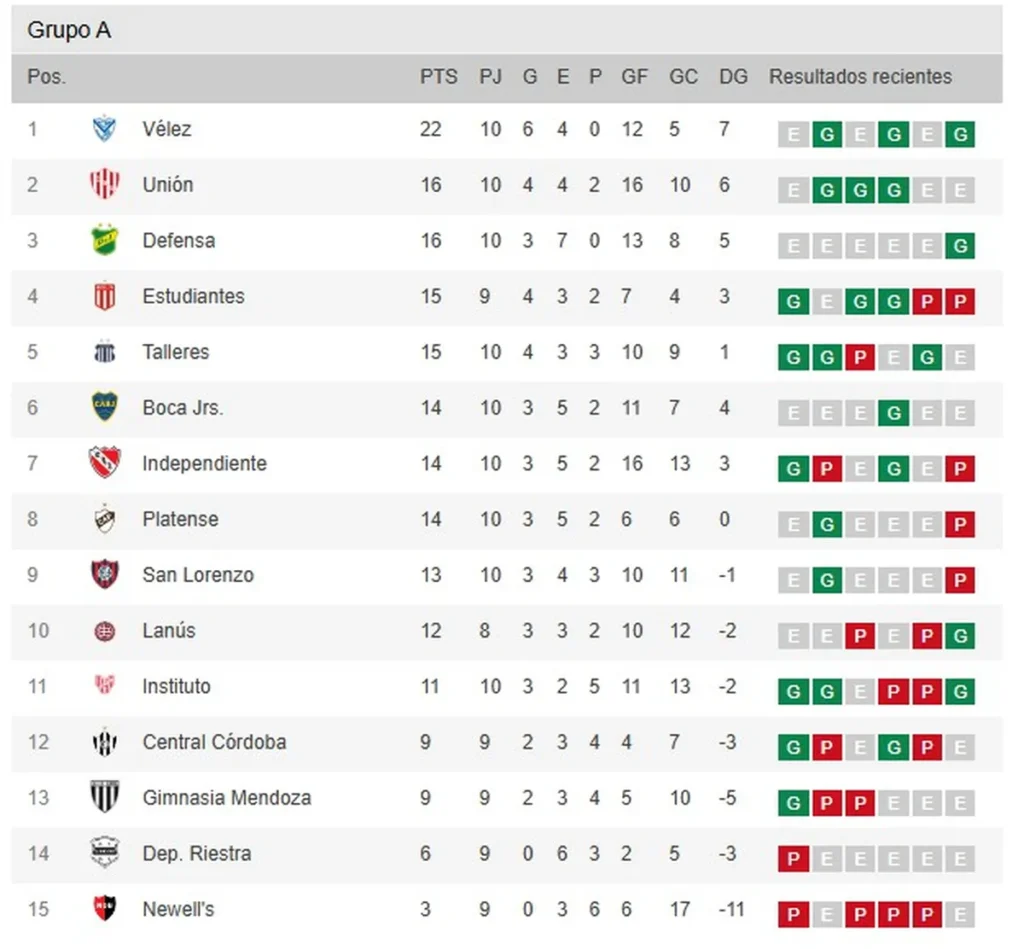Click the Resultados recientes column header
Screen dimensions: 1024x949
(x=860, y=77)
